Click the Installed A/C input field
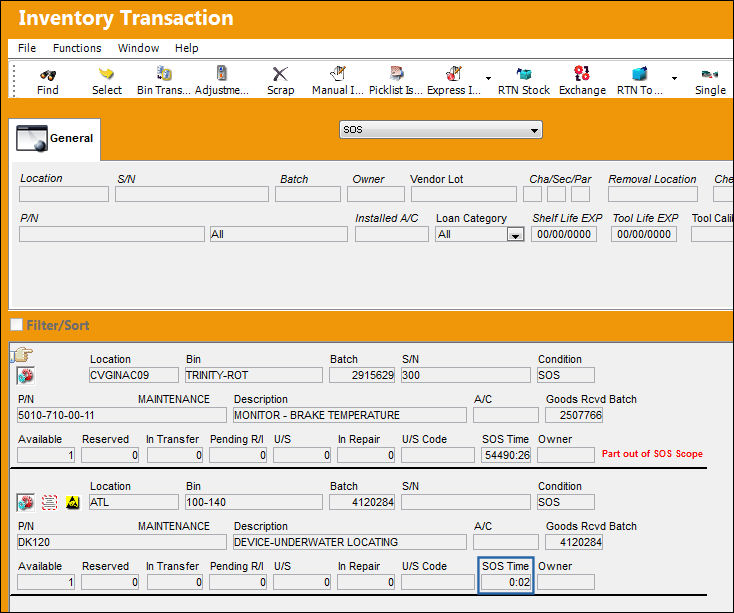 click(x=392, y=234)
